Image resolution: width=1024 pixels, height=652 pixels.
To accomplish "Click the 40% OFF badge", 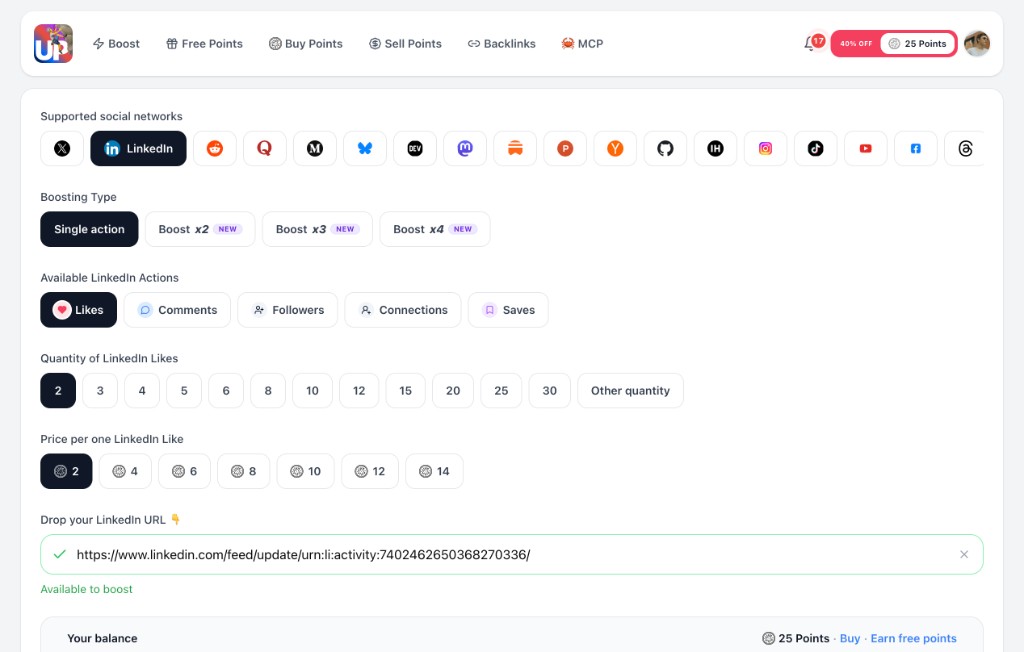I will click(x=856, y=44).
